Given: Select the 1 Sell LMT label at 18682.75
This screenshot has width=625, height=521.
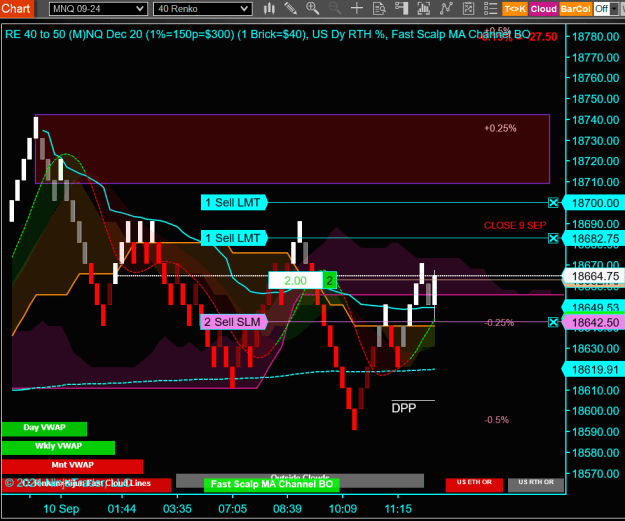Looking at the screenshot, I should pyautogui.click(x=234, y=238).
